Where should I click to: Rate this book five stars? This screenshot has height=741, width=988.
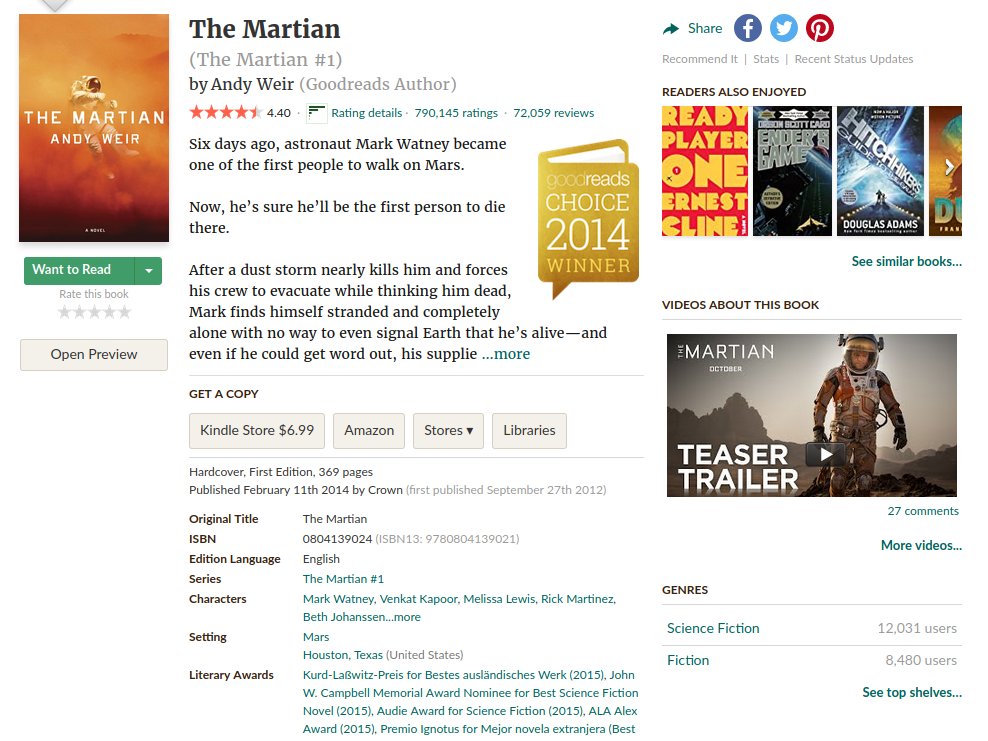(x=125, y=312)
